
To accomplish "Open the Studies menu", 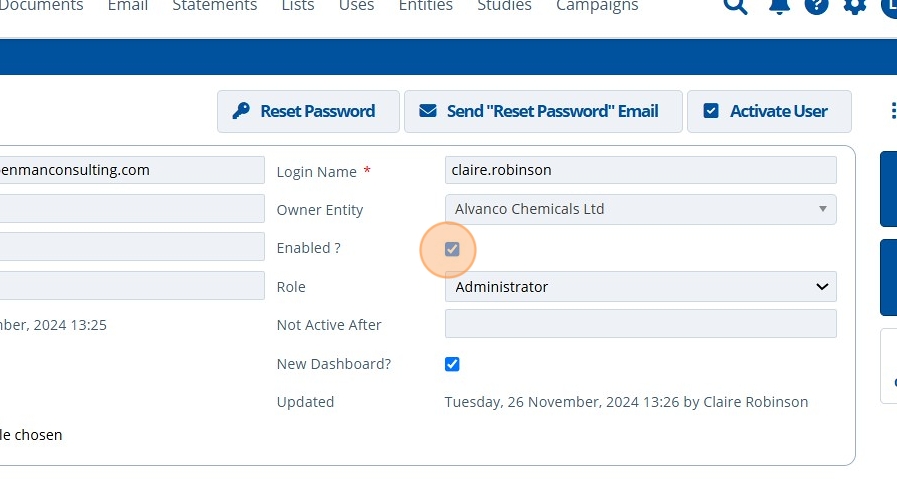I will pyautogui.click(x=504, y=6).
